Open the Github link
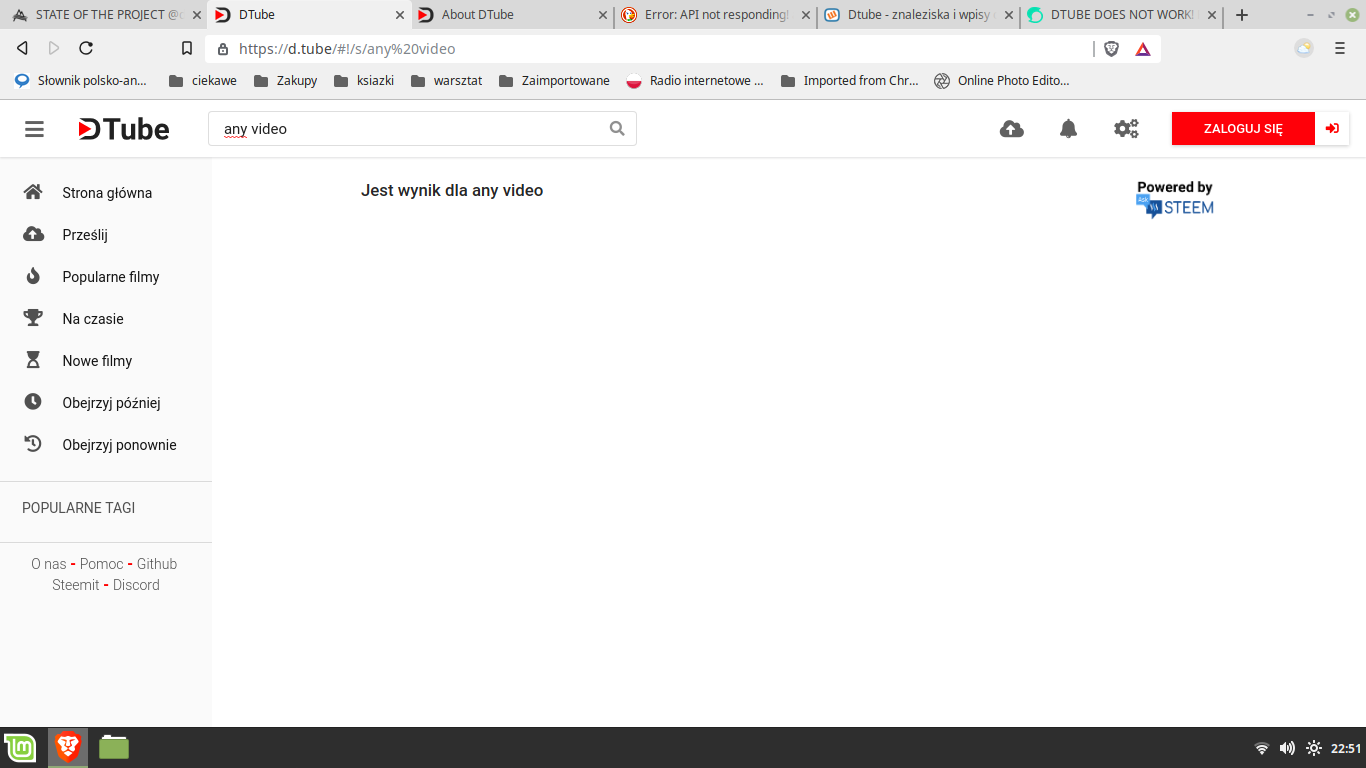 (157, 564)
